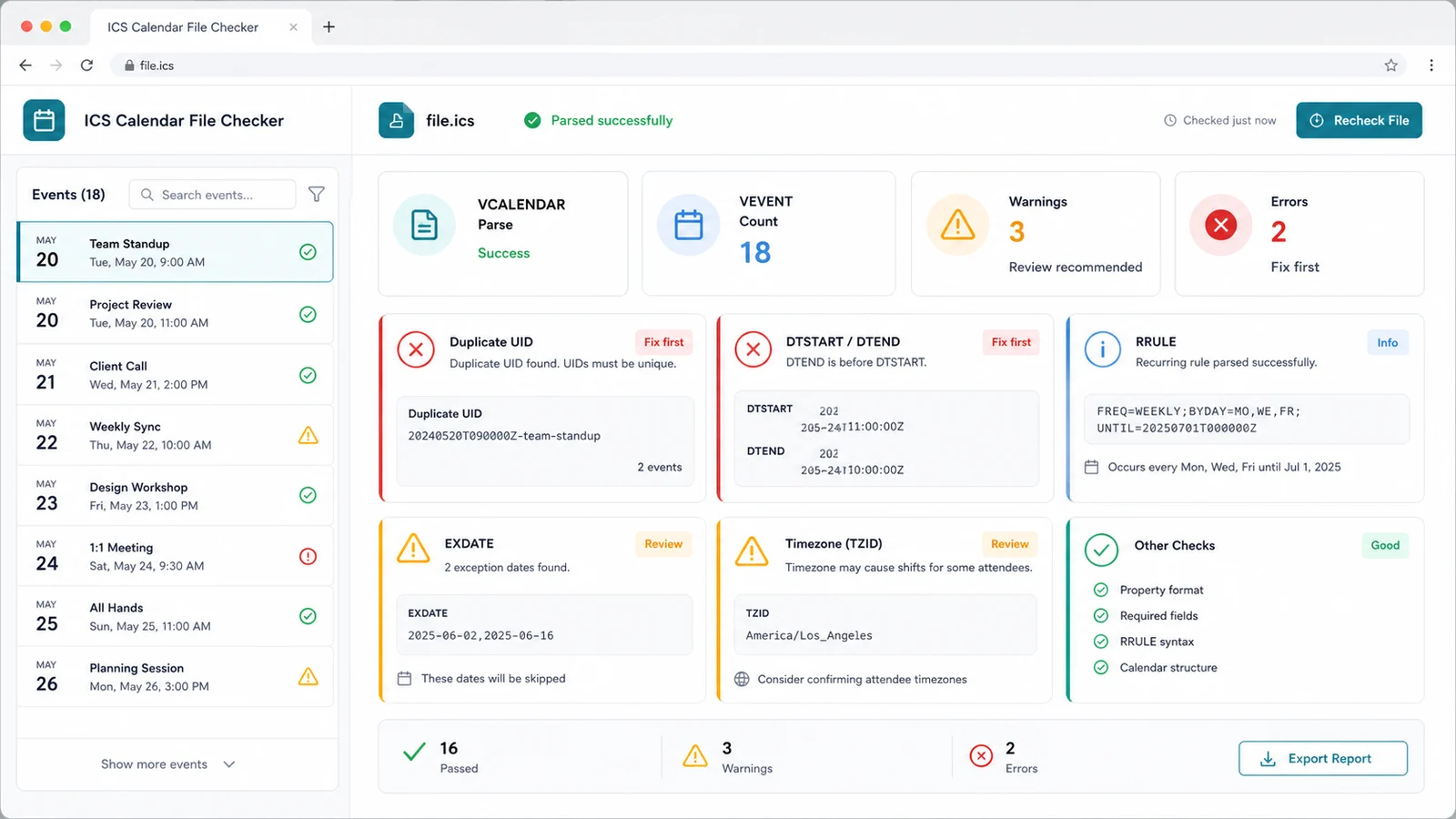The width and height of the screenshot is (1456, 819).
Task: Click the file.ics document icon in header
Action: (x=396, y=120)
